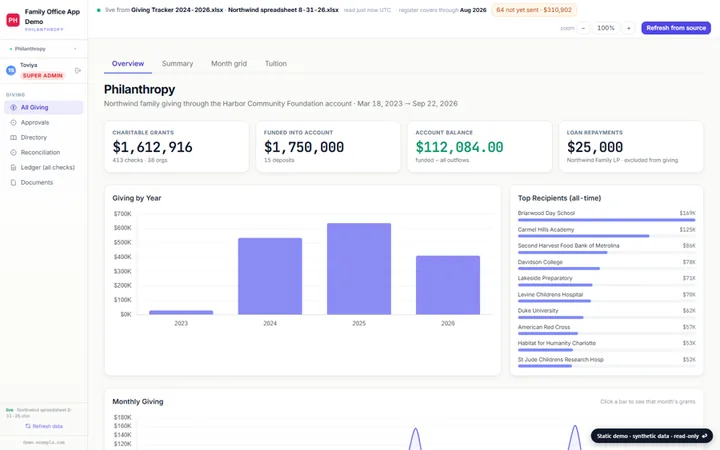720x450 pixels.
Task: Click the Refresh from source button
Action: coord(676,28)
